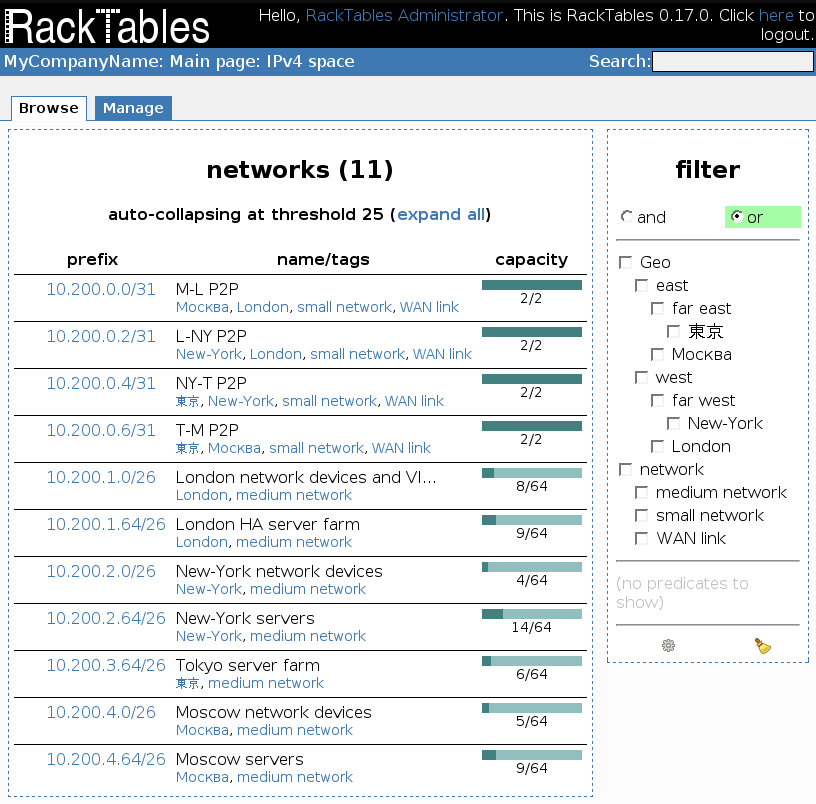The width and height of the screenshot is (816, 804).
Task: Click the broom reset filter icon
Action: (x=762, y=645)
